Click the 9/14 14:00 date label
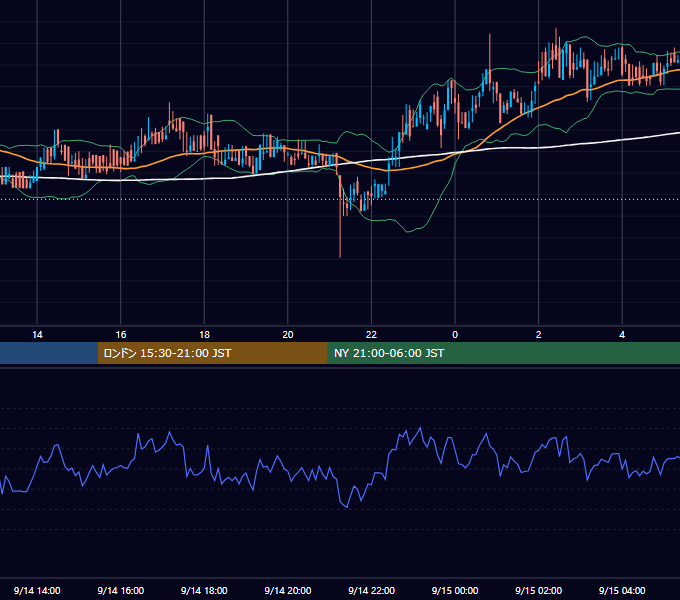This screenshot has width=680, height=600. coord(37,590)
